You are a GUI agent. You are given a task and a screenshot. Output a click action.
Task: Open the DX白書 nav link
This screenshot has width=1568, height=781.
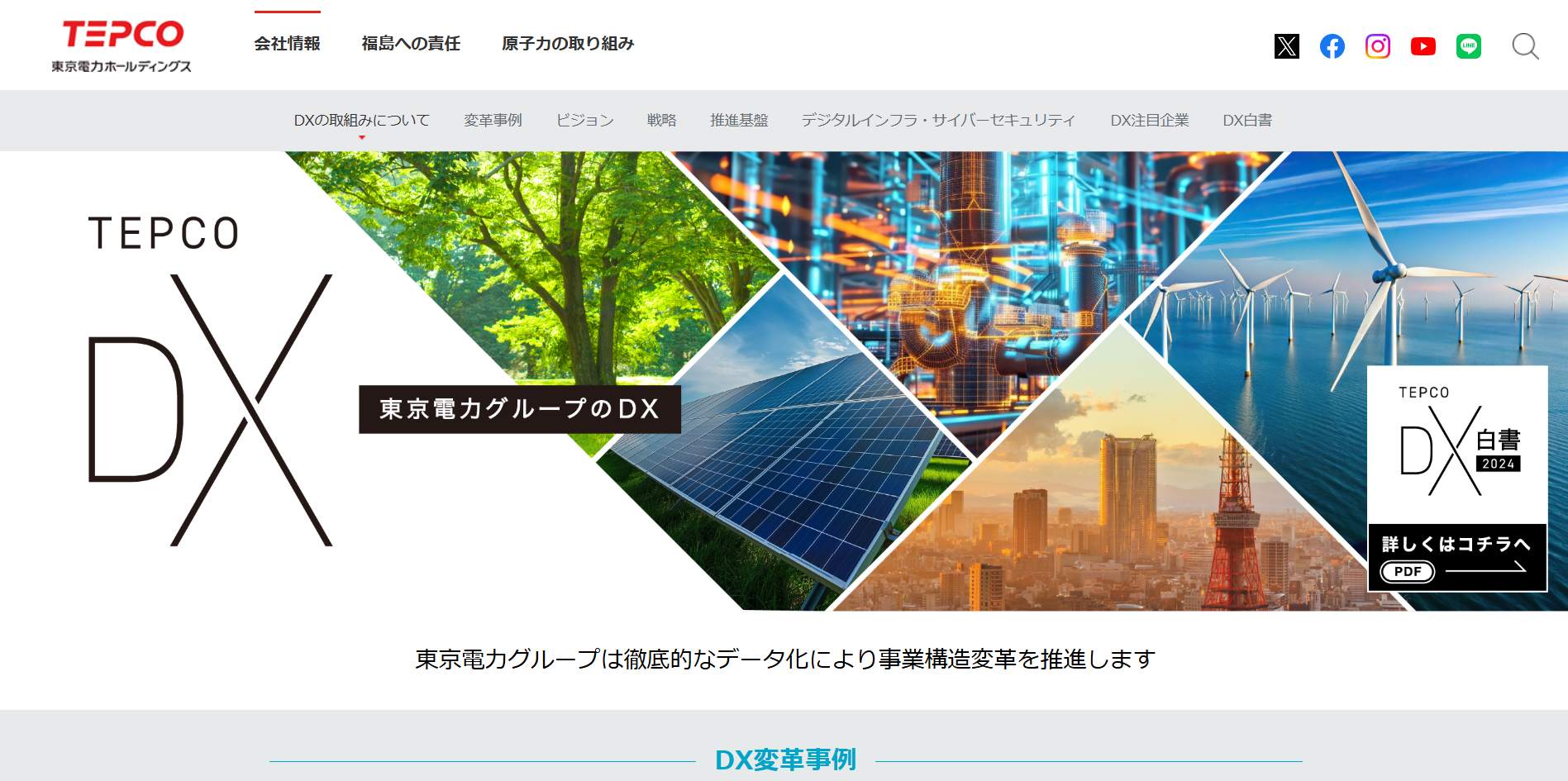[1247, 121]
